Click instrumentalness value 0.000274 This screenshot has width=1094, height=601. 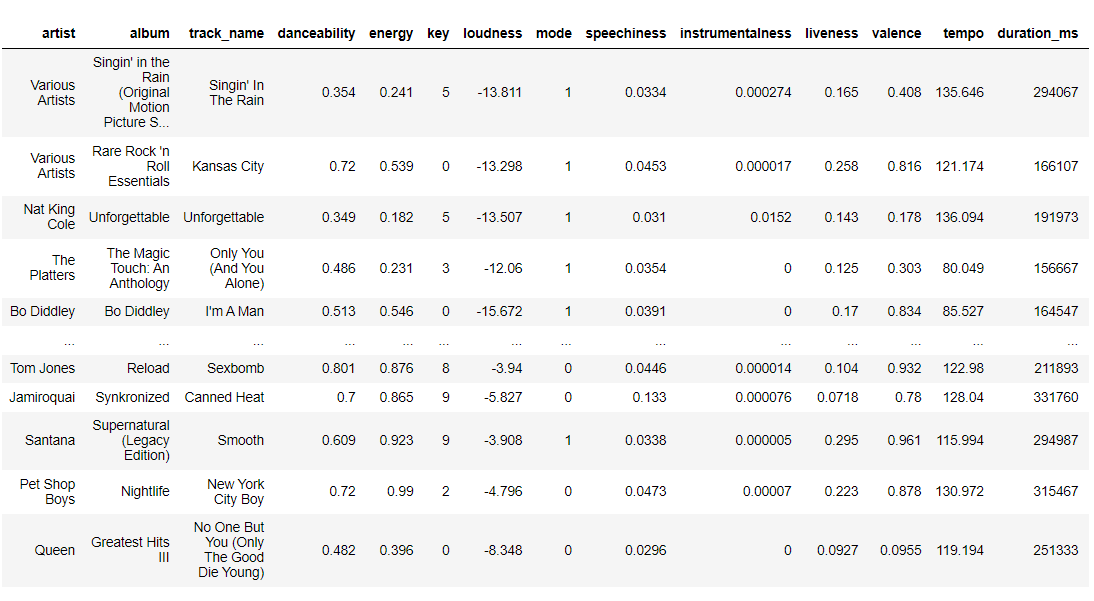click(x=763, y=92)
